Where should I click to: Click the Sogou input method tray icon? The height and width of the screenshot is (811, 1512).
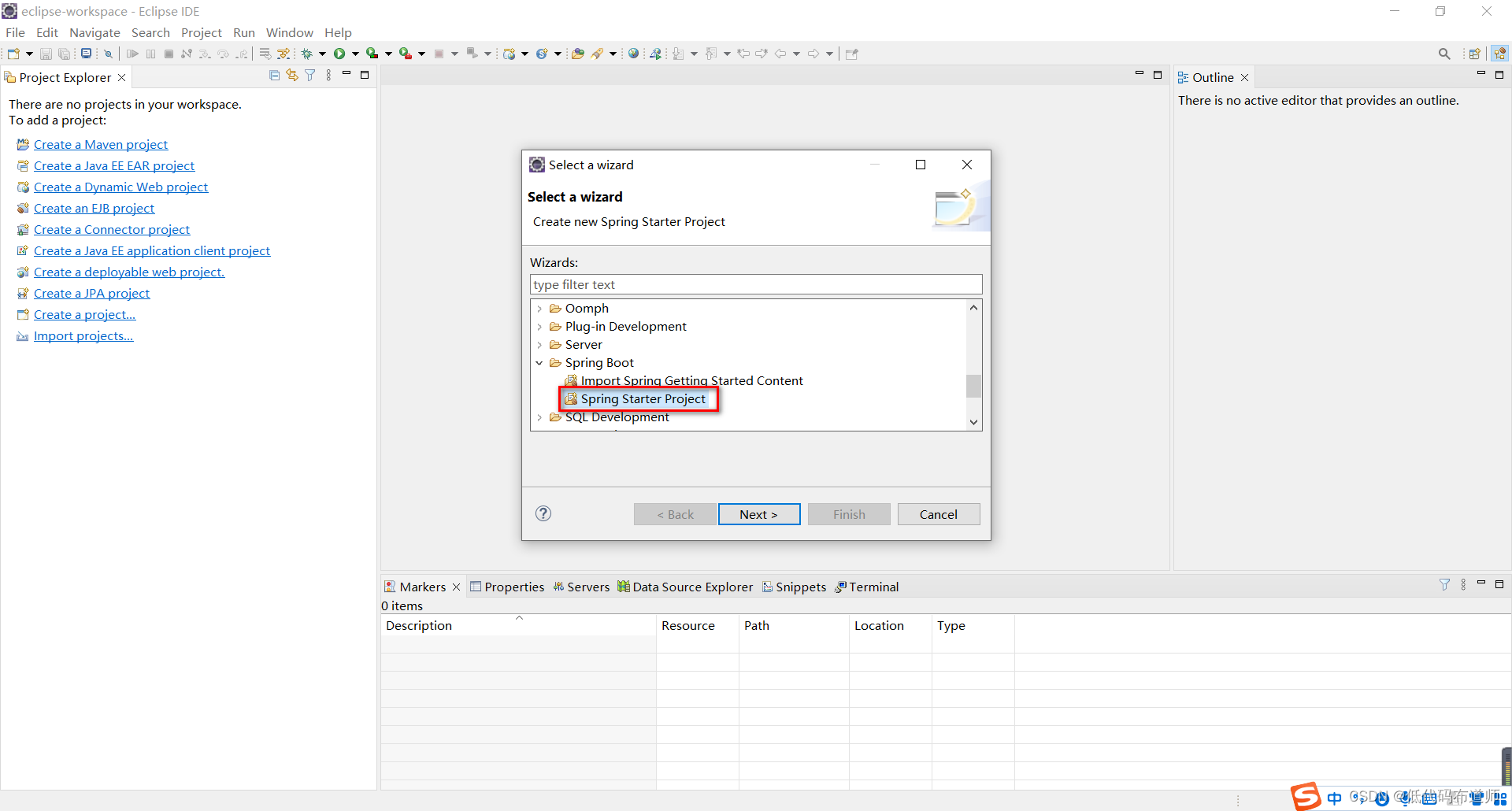pos(1306,796)
